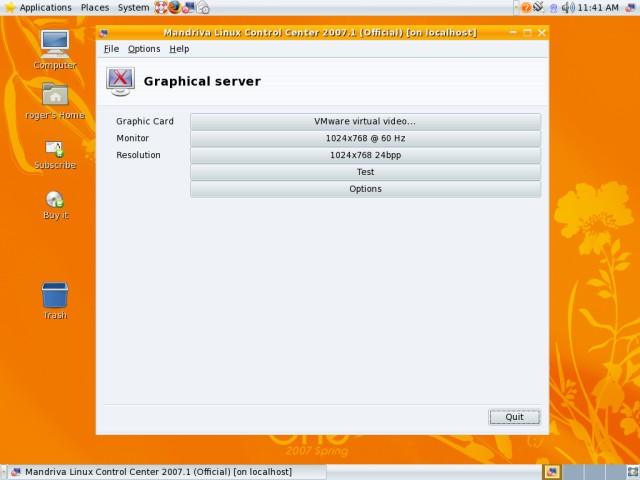640x480 pixels.
Task: Minimize the Control Center window
Action: [513, 33]
